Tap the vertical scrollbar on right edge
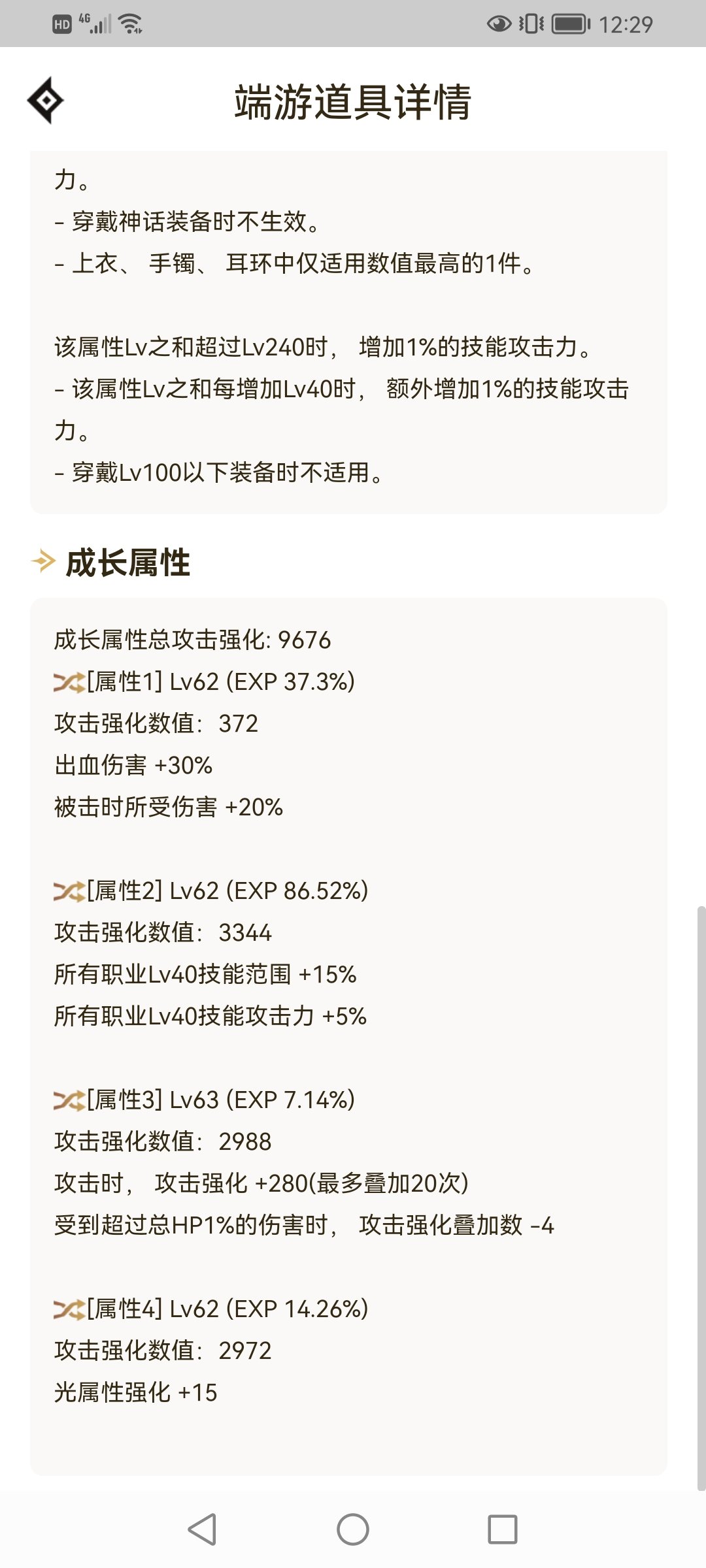706x1568 pixels. pyautogui.click(x=701, y=1198)
